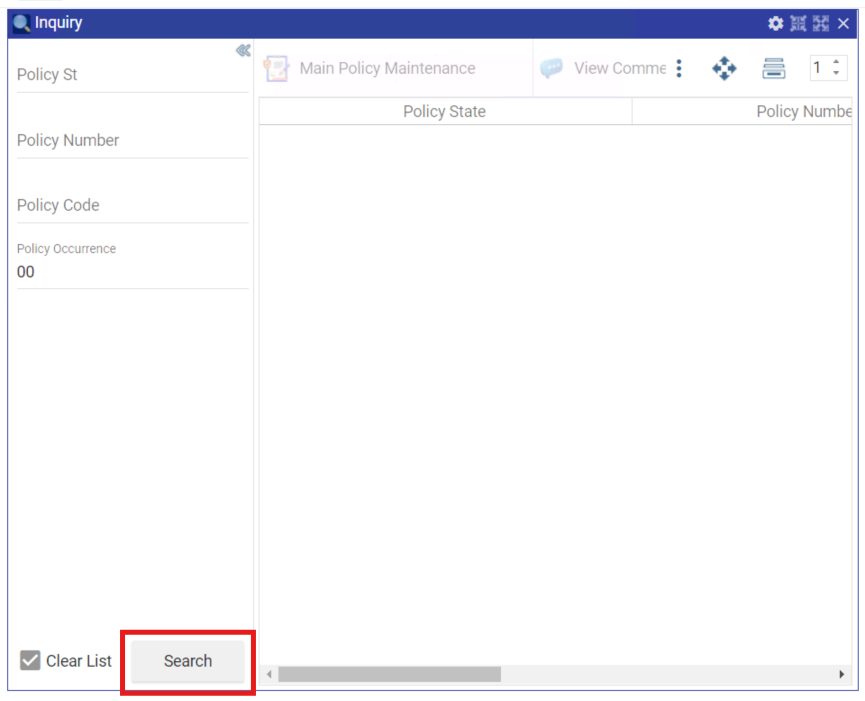Click the Policy State column header
Viewport: 865px width, 701px height.
pyautogui.click(x=444, y=111)
